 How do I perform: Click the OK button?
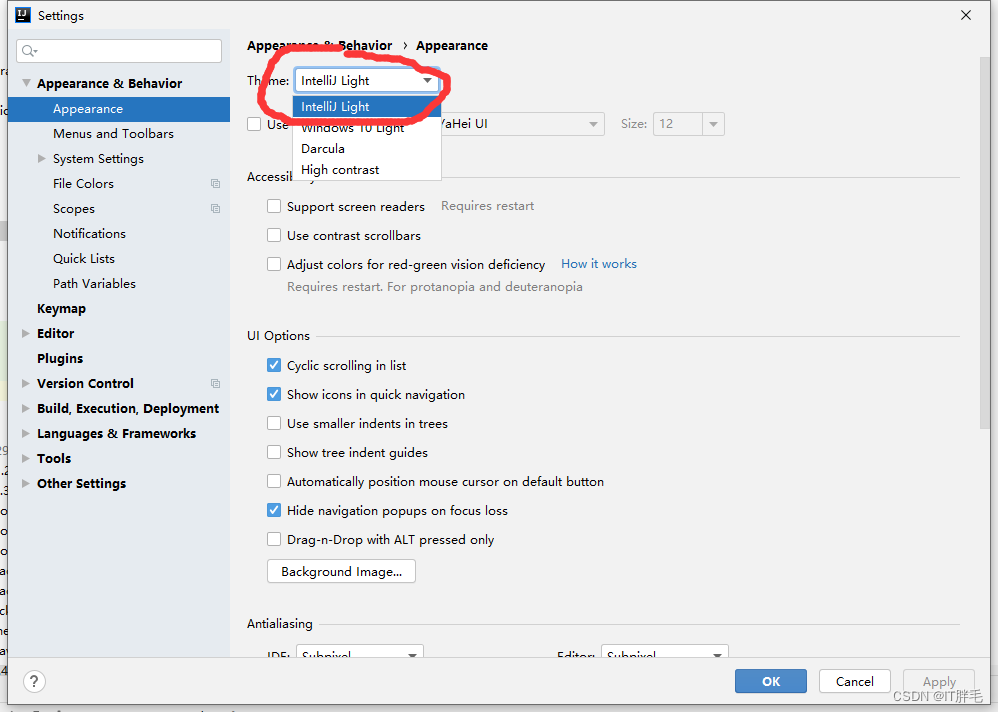[771, 681]
